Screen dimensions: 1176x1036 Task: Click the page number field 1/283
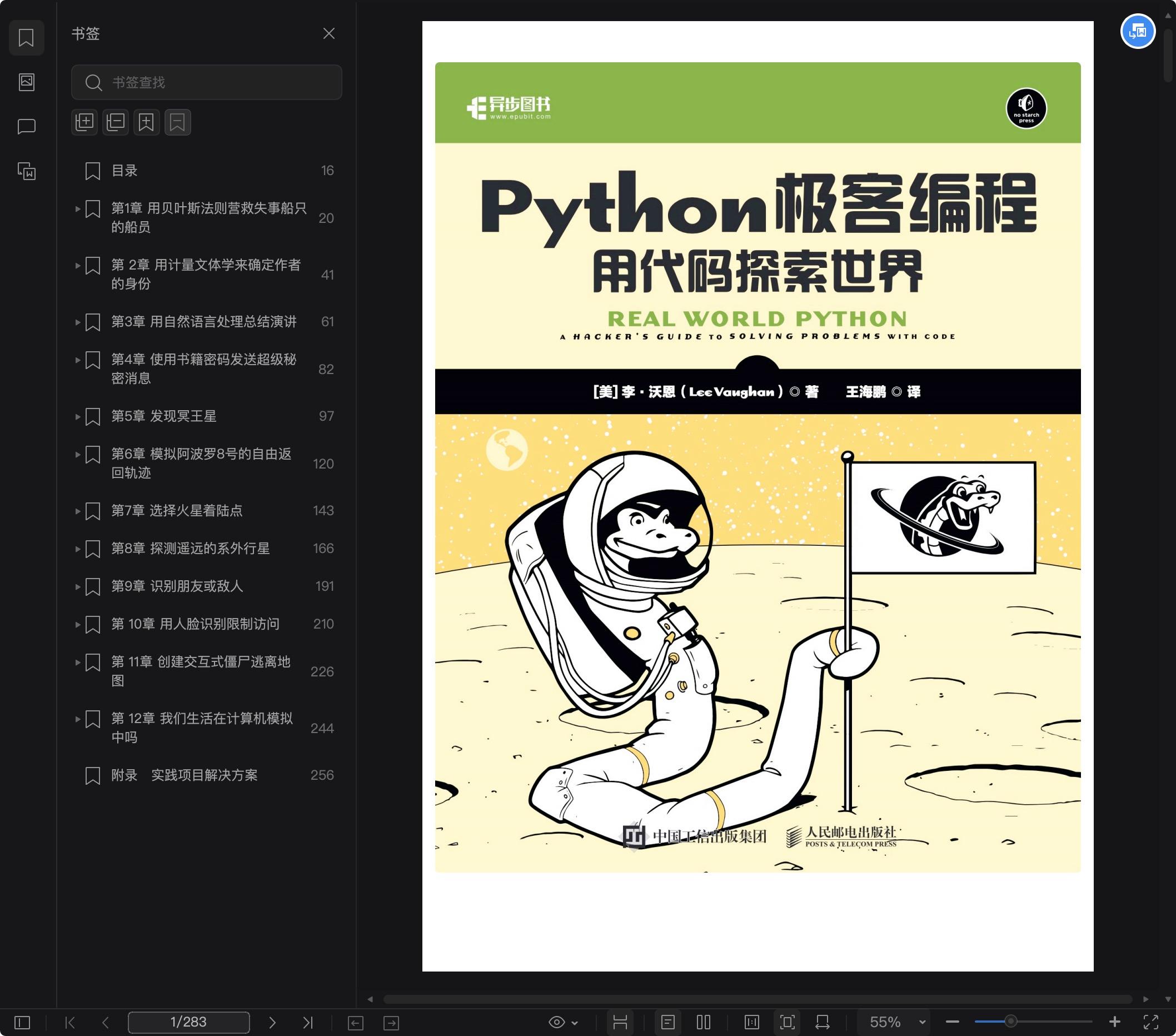189,1022
